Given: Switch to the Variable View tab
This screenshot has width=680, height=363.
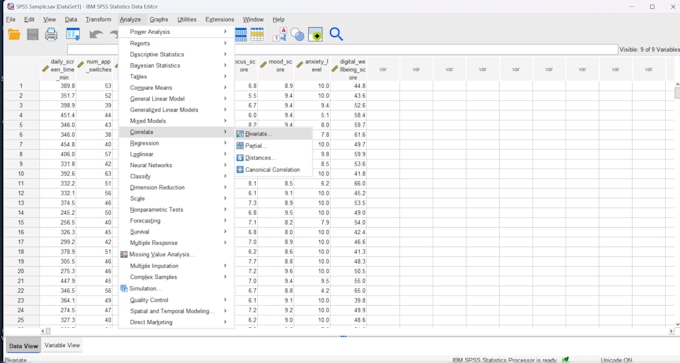Looking at the screenshot, I should 62,346.
